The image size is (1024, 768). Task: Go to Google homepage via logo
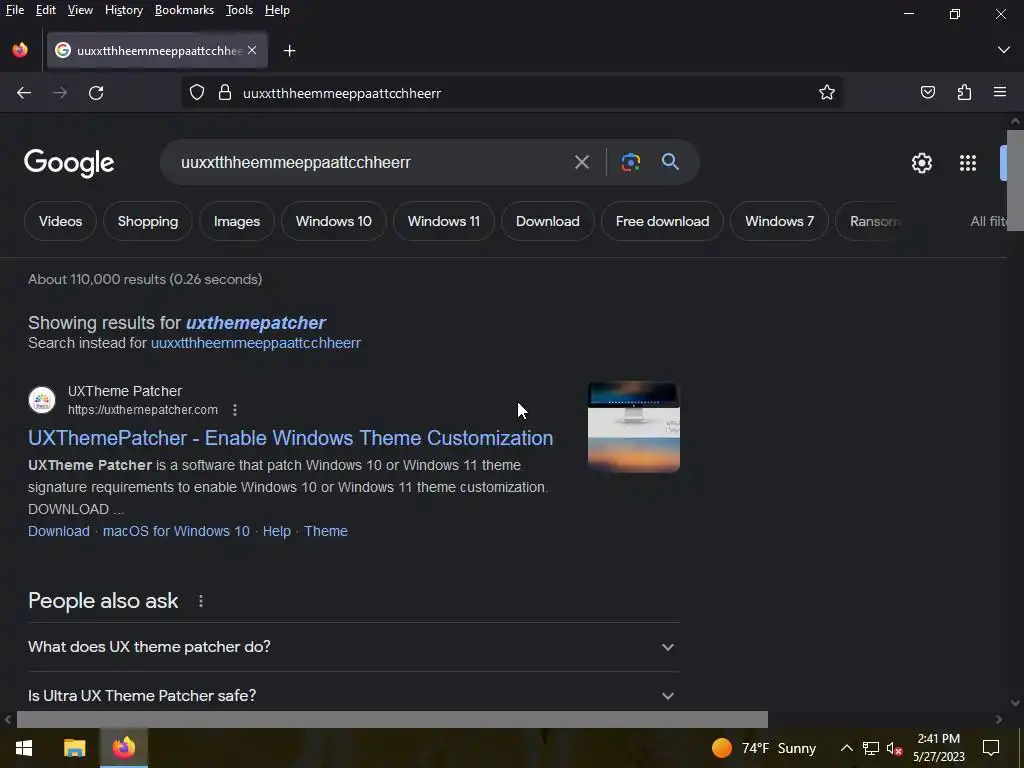pos(69,163)
